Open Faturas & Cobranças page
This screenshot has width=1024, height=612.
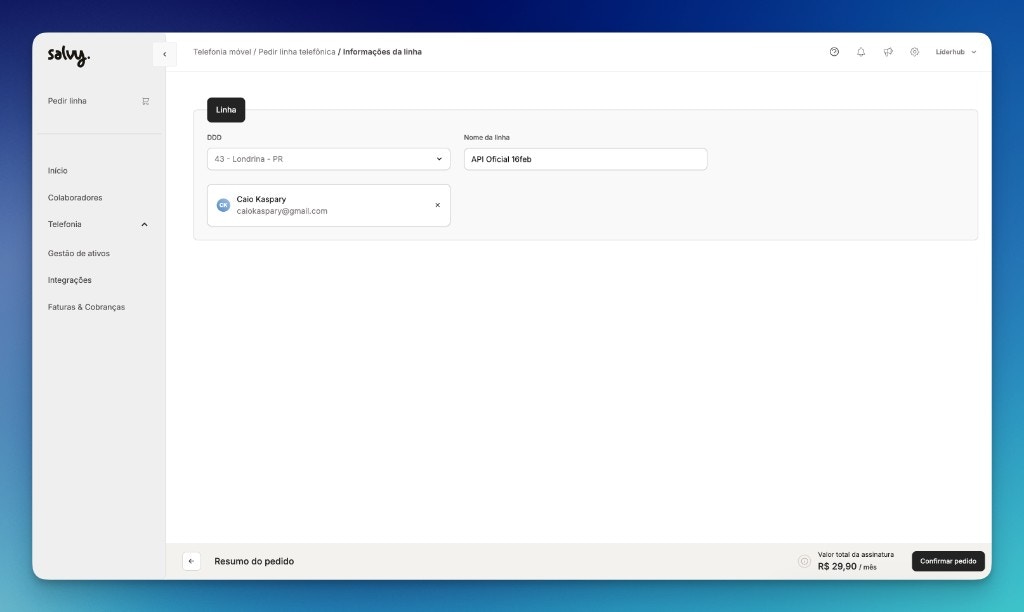coord(86,307)
